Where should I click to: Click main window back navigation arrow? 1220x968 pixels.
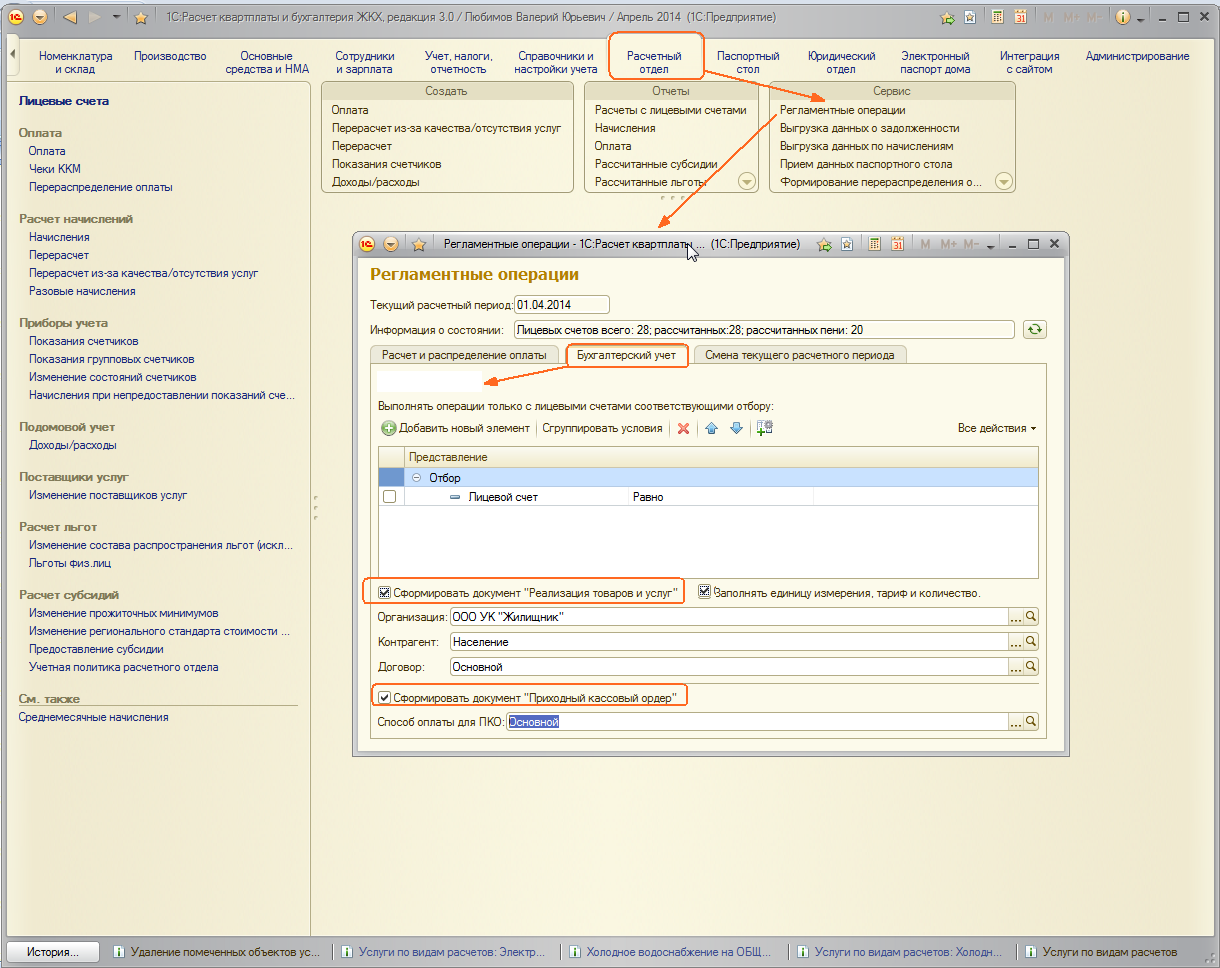pyautogui.click(x=70, y=17)
